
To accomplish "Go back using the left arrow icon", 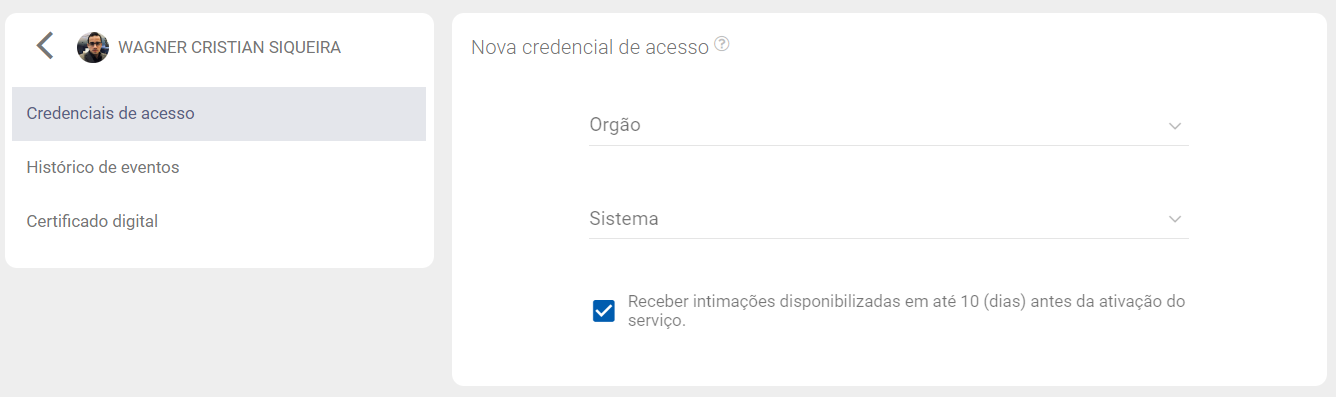I will click(45, 46).
